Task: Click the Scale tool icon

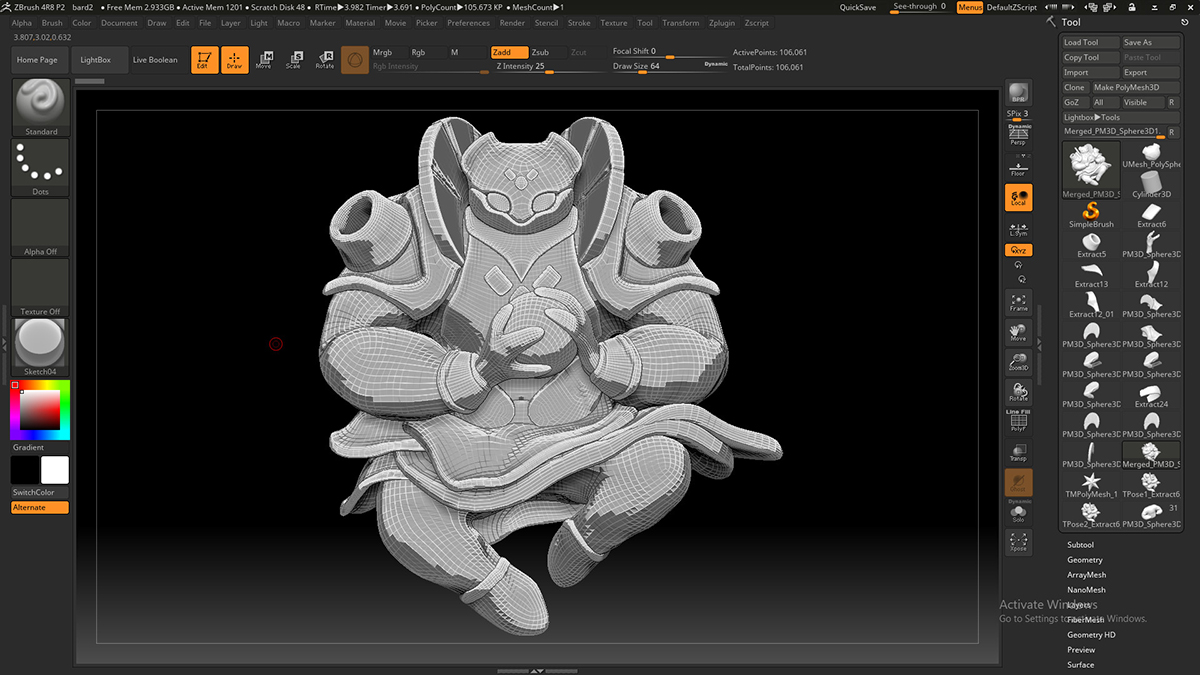Action: click(293, 60)
